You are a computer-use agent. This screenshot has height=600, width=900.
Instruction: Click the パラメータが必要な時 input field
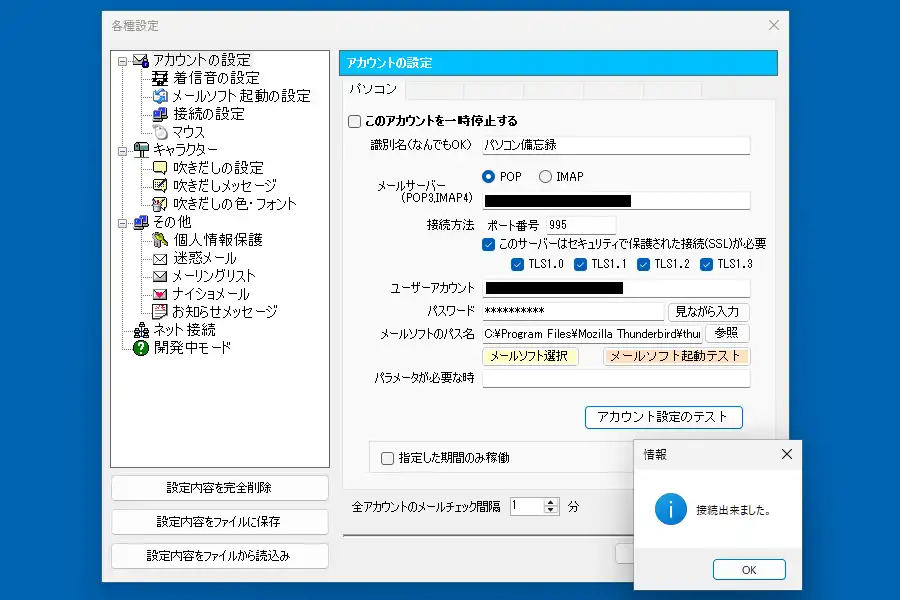pos(616,378)
